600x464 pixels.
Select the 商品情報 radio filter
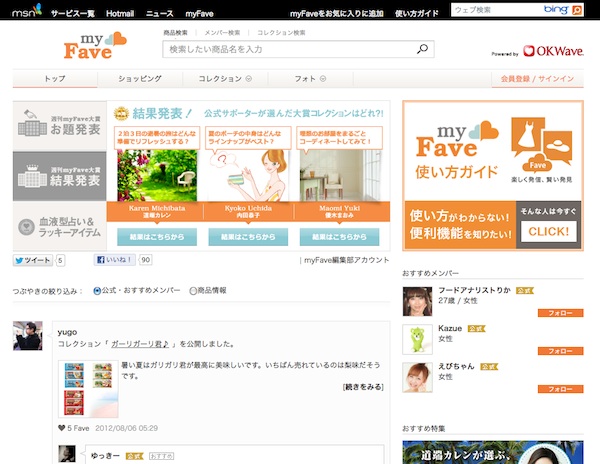[193, 291]
